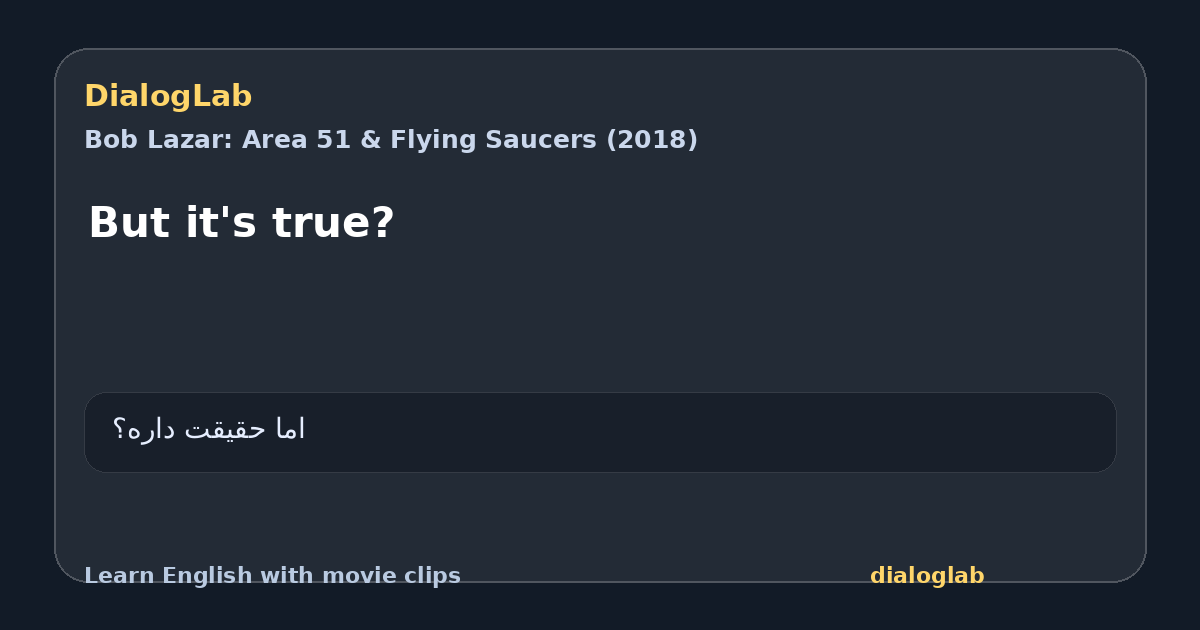Click the DialogLab logo text
The height and width of the screenshot is (630, 1200).
[x=168, y=96]
